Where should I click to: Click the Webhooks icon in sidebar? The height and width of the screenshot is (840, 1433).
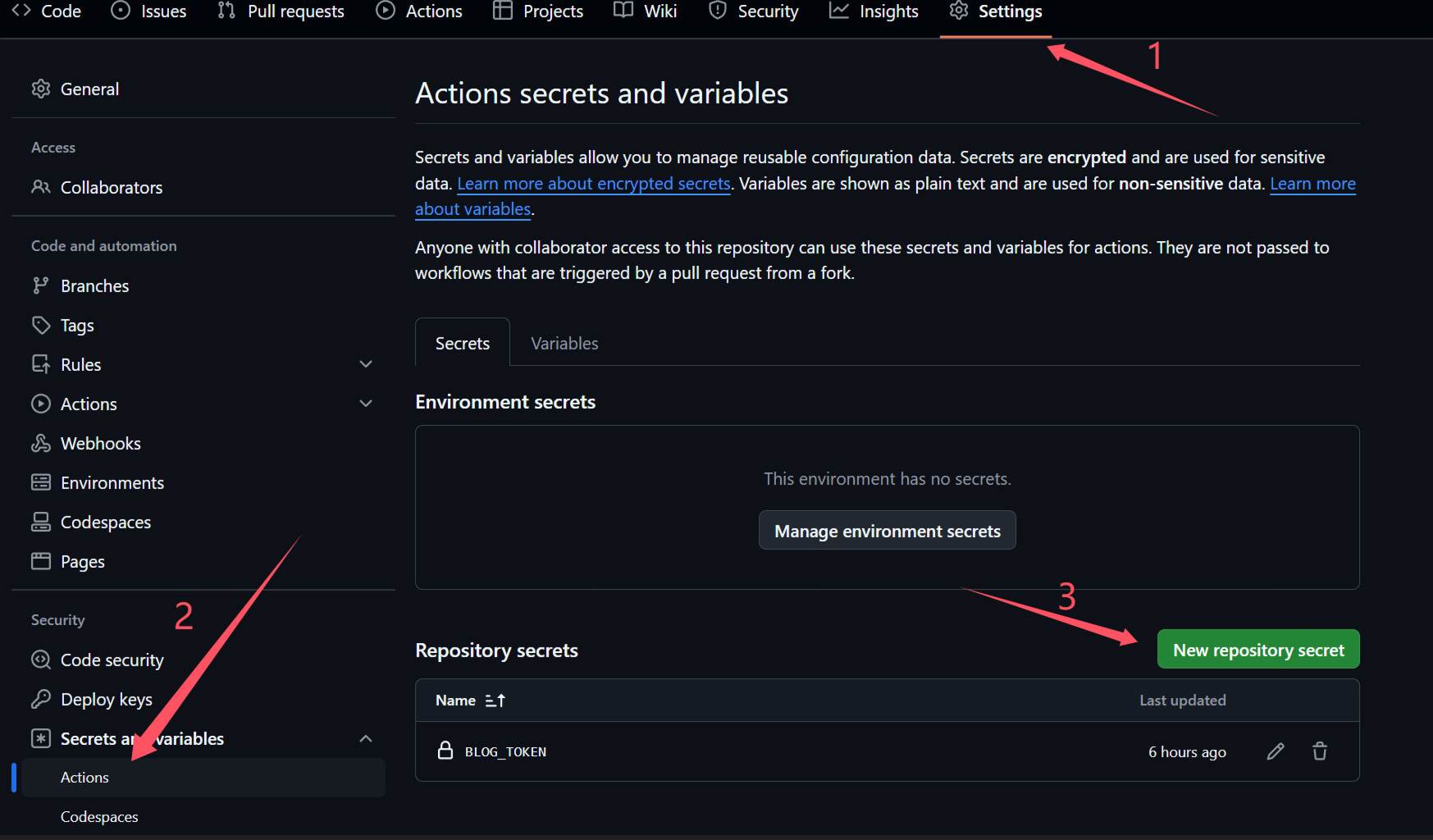point(41,444)
